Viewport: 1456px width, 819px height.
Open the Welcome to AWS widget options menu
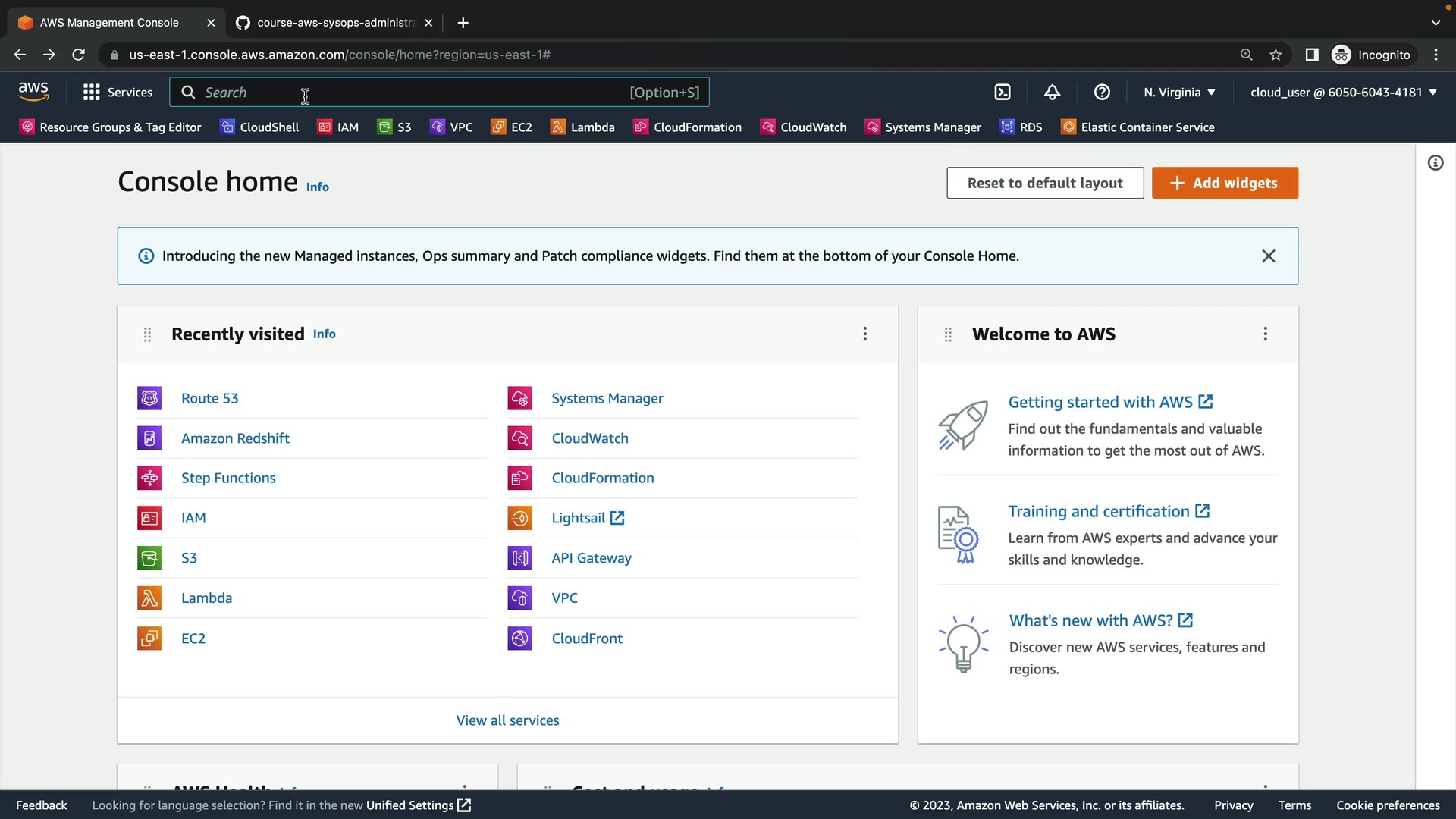[x=1265, y=334]
